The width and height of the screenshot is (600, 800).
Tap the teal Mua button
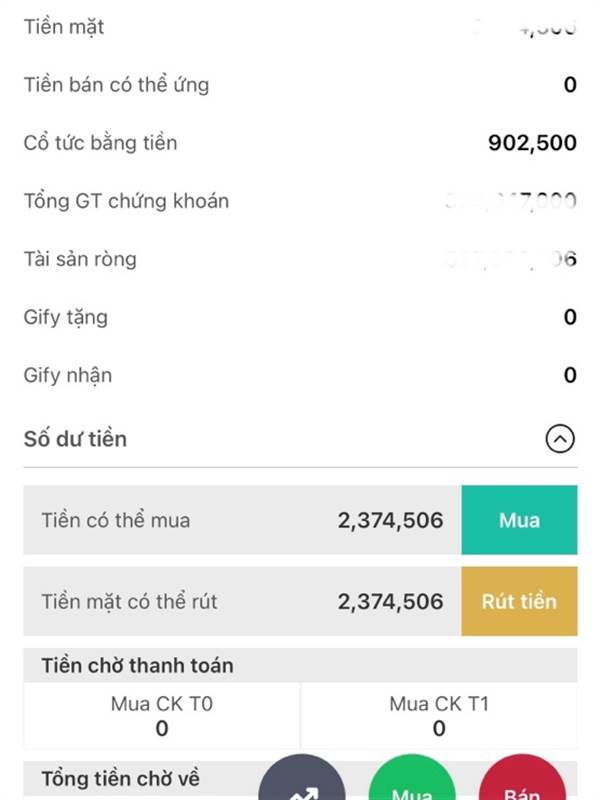(x=519, y=520)
